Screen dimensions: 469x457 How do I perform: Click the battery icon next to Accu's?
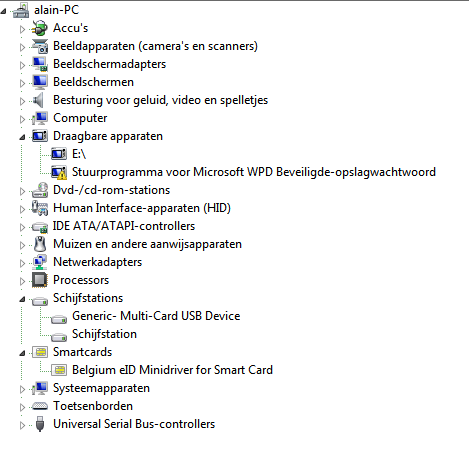[x=40, y=28]
